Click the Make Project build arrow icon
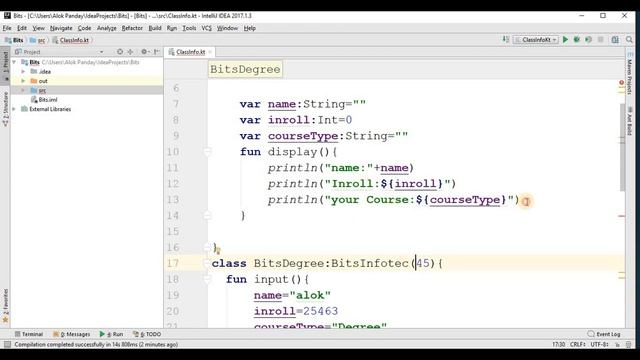640x360 pixels. click(506, 40)
